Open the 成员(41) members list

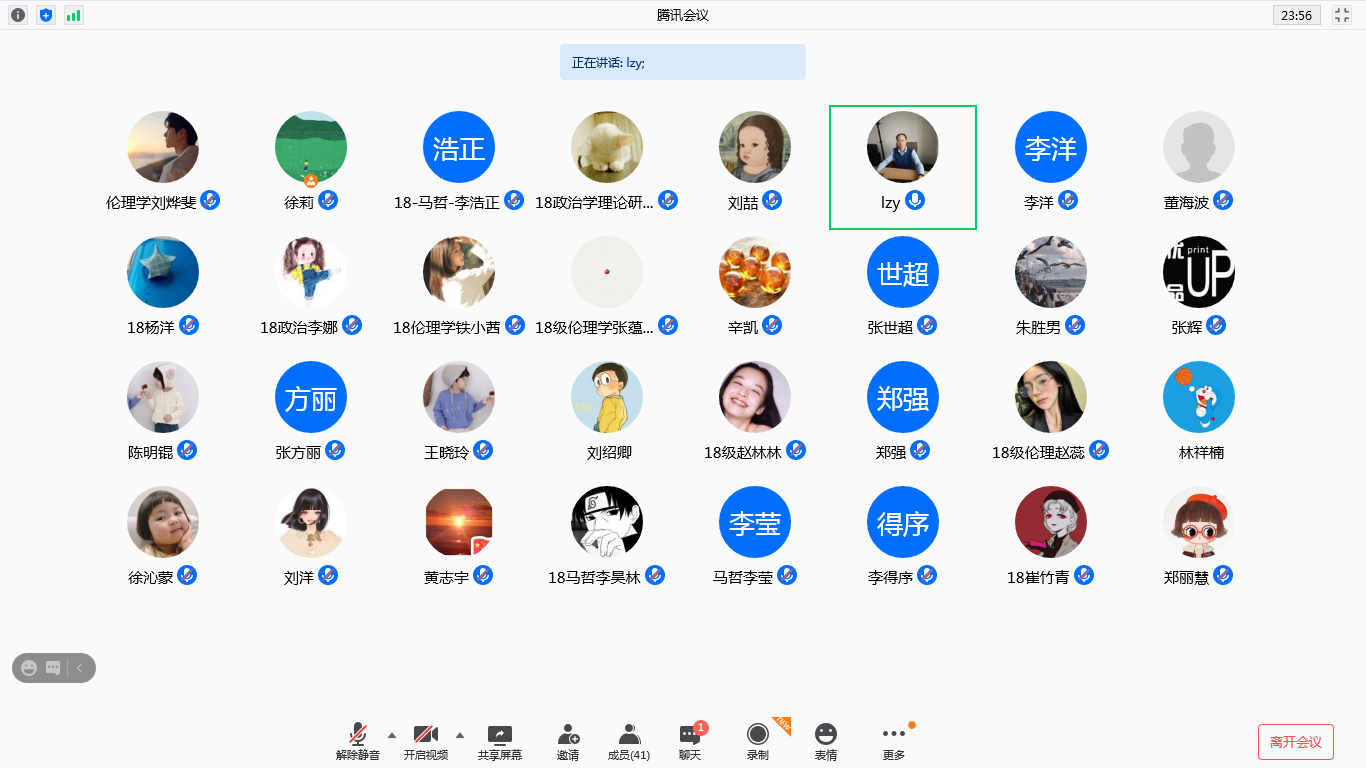tap(629, 741)
